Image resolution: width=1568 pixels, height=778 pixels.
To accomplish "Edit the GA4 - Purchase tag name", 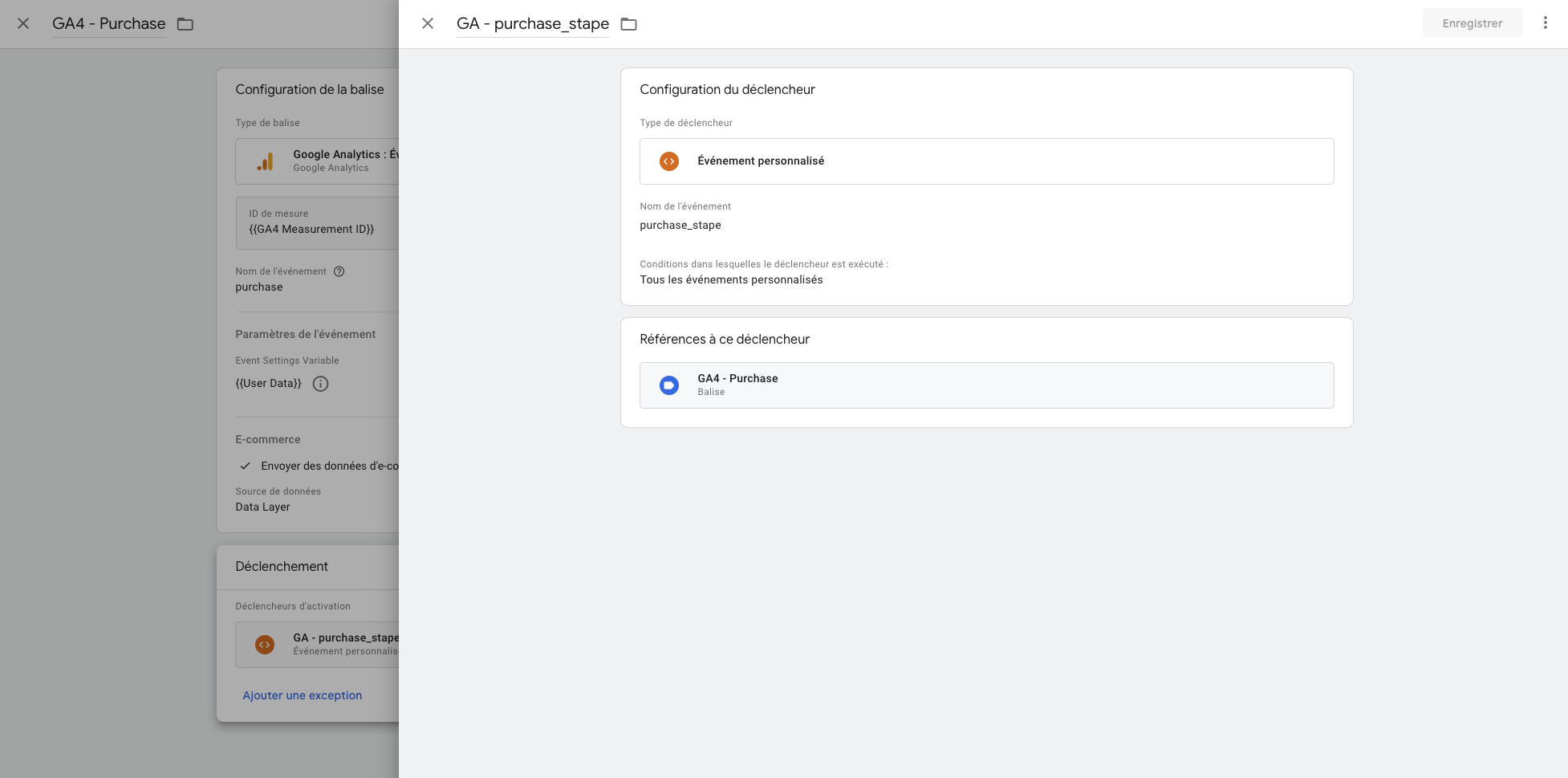I will pyautogui.click(x=109, y=24).
